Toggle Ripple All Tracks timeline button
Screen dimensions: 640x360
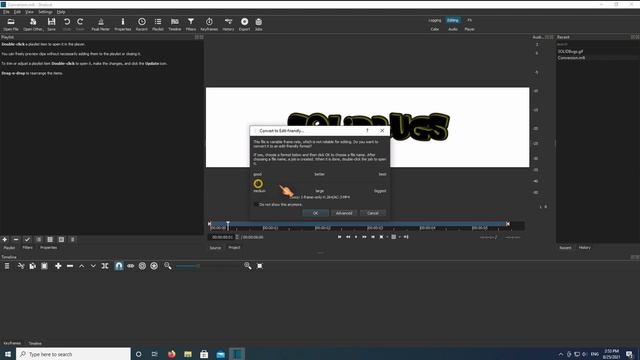(154, 266)
